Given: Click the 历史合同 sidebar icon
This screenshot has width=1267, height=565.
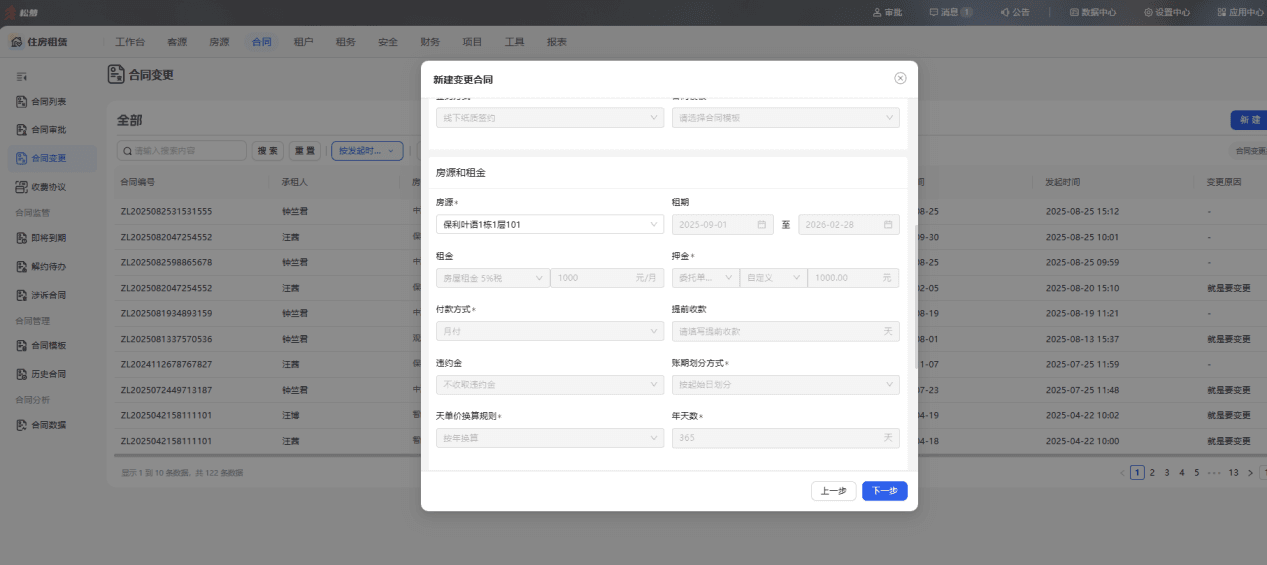Looking at the screenshot, I should 22,374.
